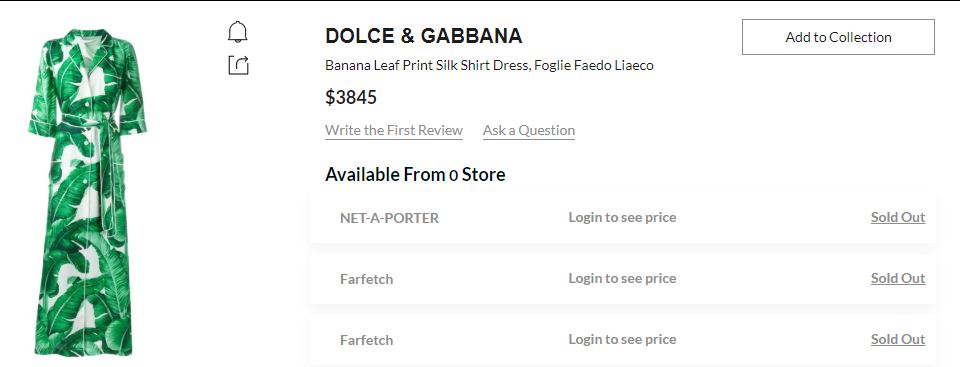This screenshot has height=367, width=960.
Task: Click the Available From 0 Store heading
Action: point(415,175)
